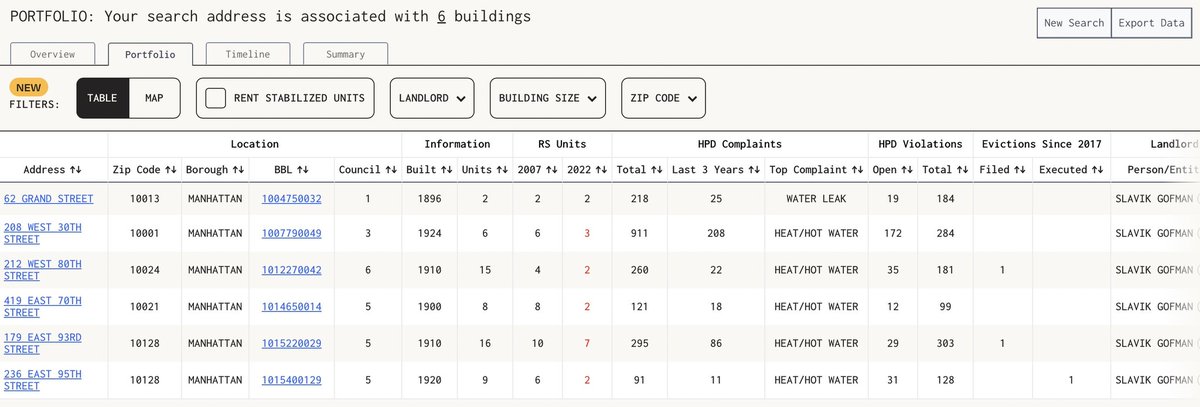Open the Timeline tab

247,54
